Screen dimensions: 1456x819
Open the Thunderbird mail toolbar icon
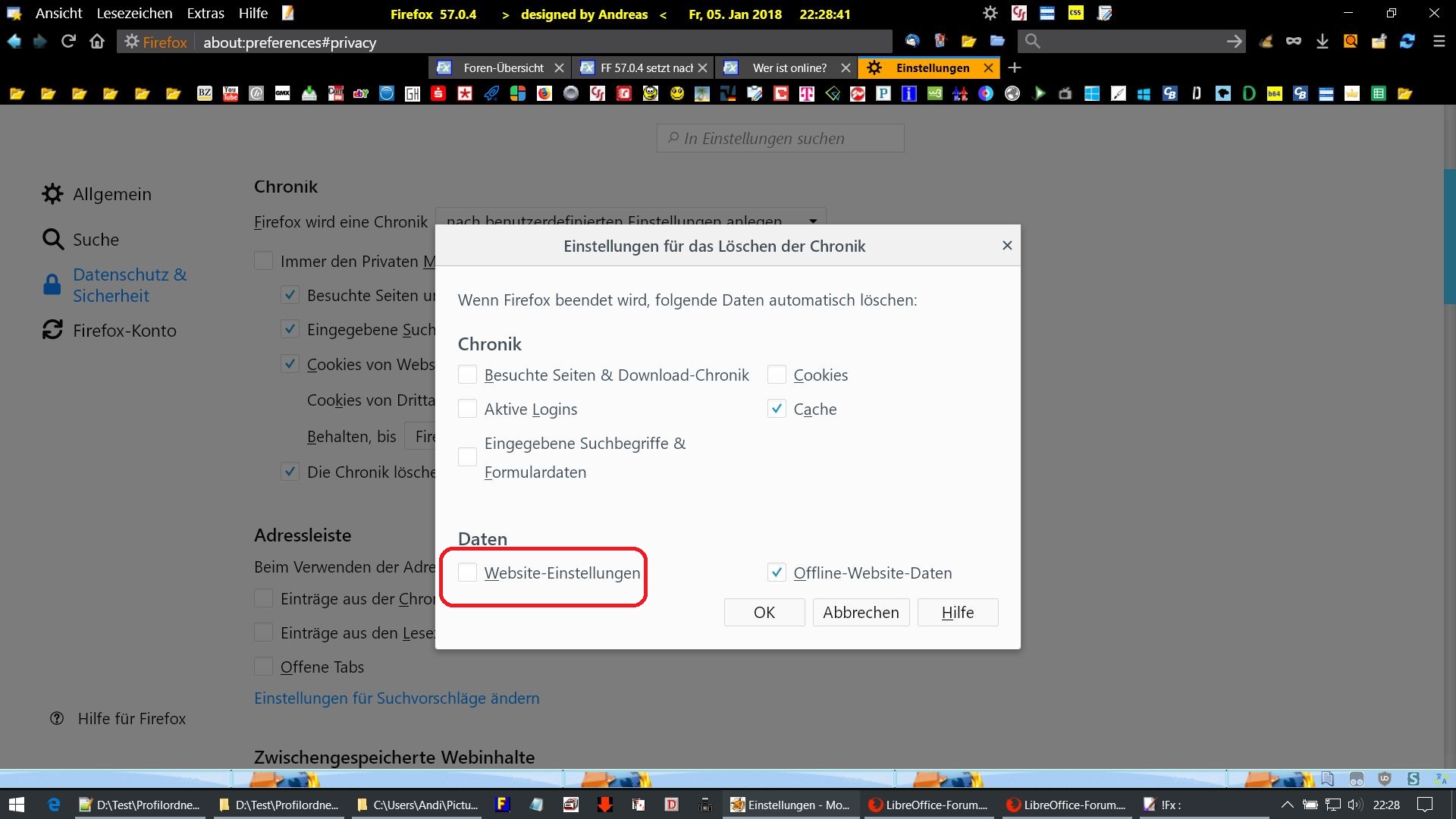point(912,42)
